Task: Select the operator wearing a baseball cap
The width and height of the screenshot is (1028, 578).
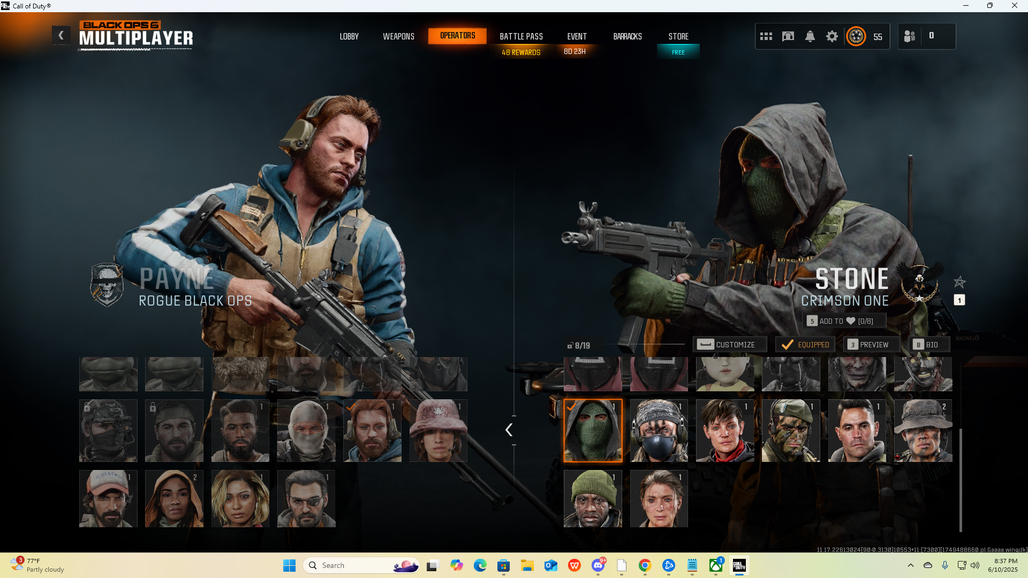Action: pyautogui.click(x=108, y=499)
